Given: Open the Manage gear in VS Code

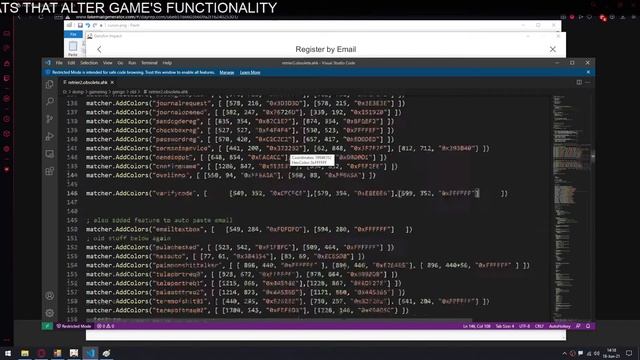Looking at the screenshot, I should (x=50, y=313).
